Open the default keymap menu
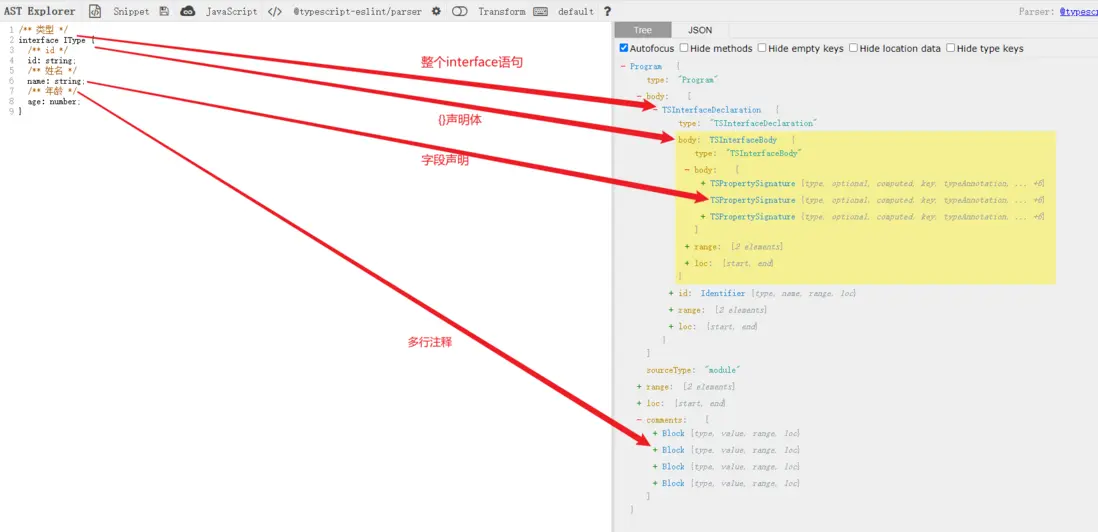Viewport: 1098px width, 532px height. 576,11
